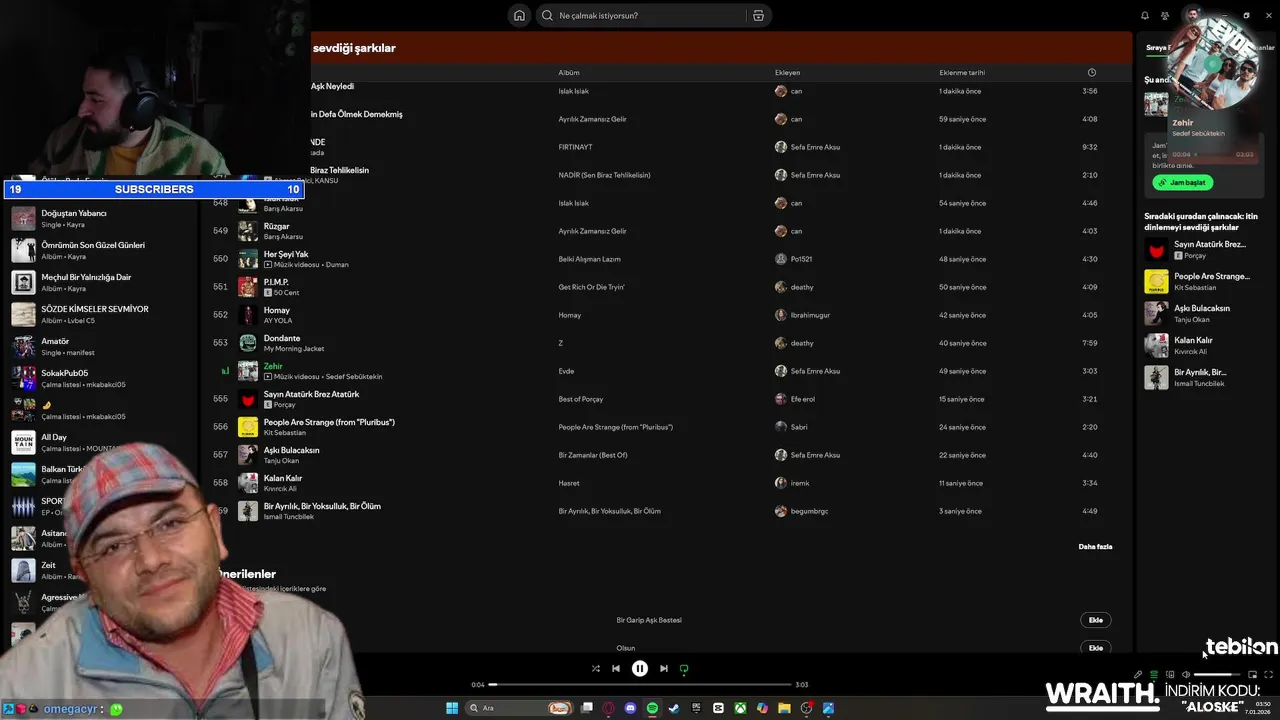This screenshot has width=1280, height=720.
Task: Open the connect to a device icon
Action: pos(1170,675)
